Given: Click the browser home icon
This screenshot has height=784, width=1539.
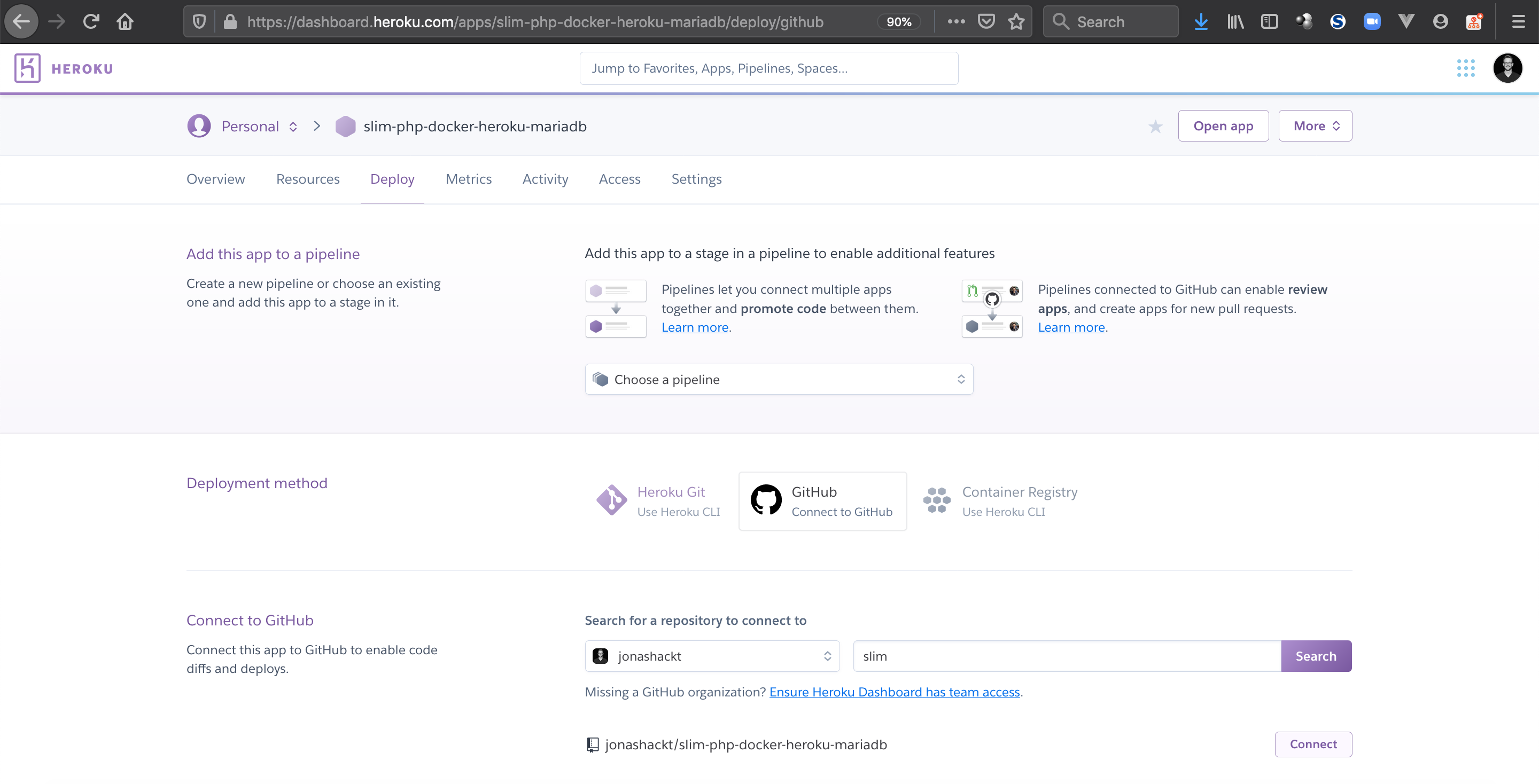Looking at the screenshot, I should click(x=125, y=22).
